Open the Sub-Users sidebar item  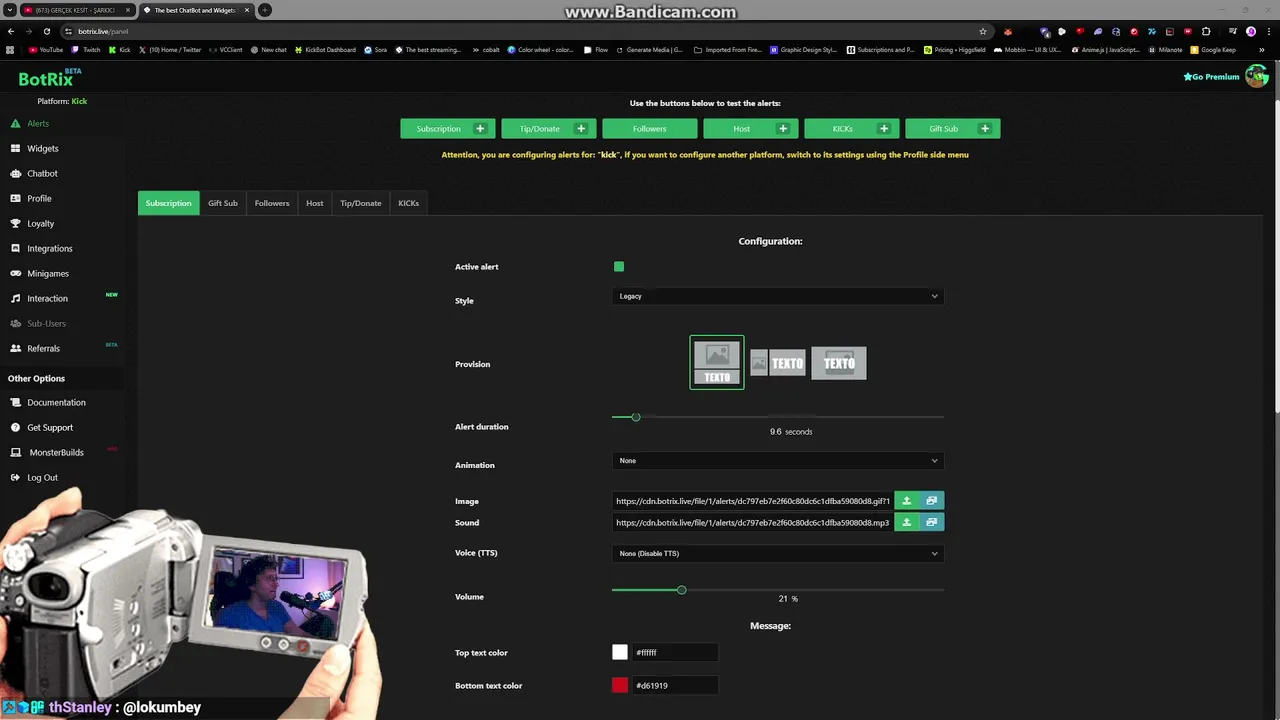[46, 323]
